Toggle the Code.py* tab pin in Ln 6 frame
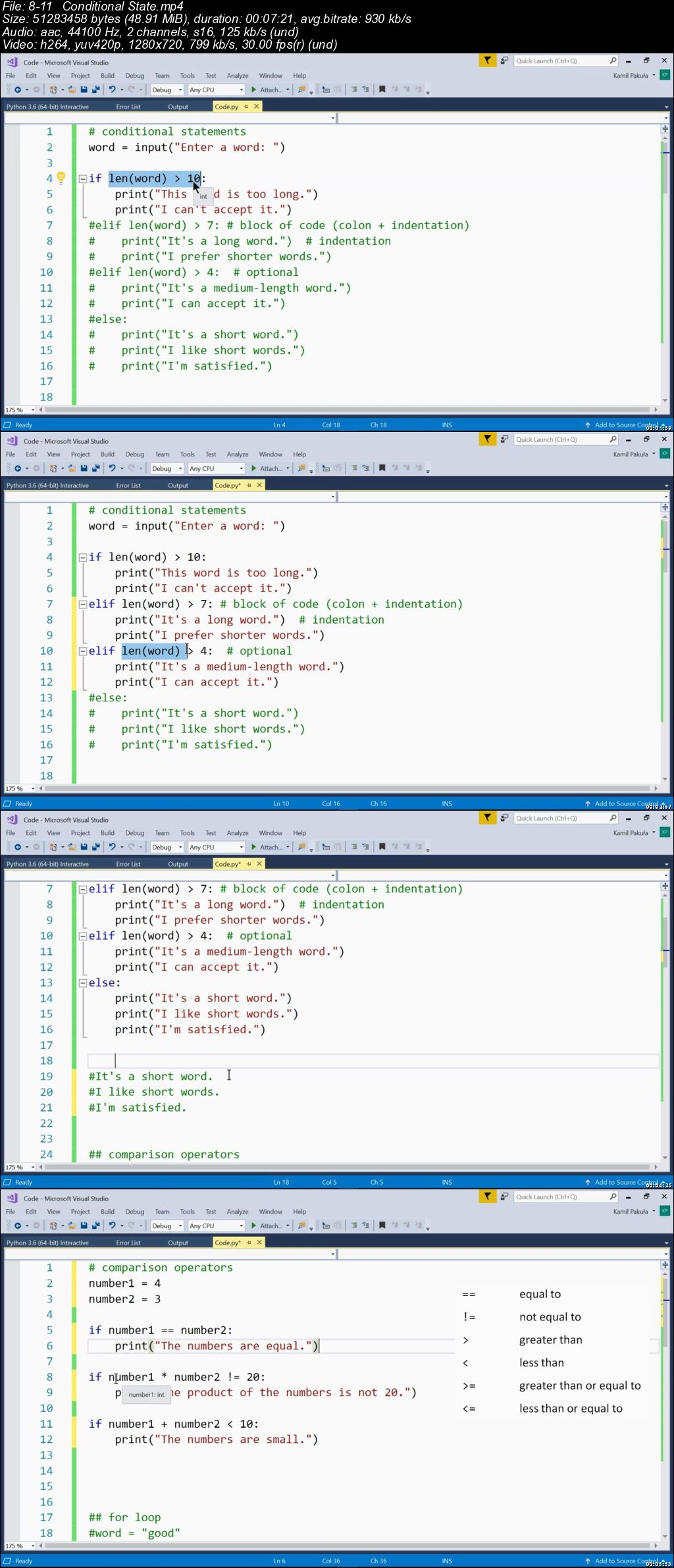The height and width of the screenshot is (1568, 674). (249, 1242)
